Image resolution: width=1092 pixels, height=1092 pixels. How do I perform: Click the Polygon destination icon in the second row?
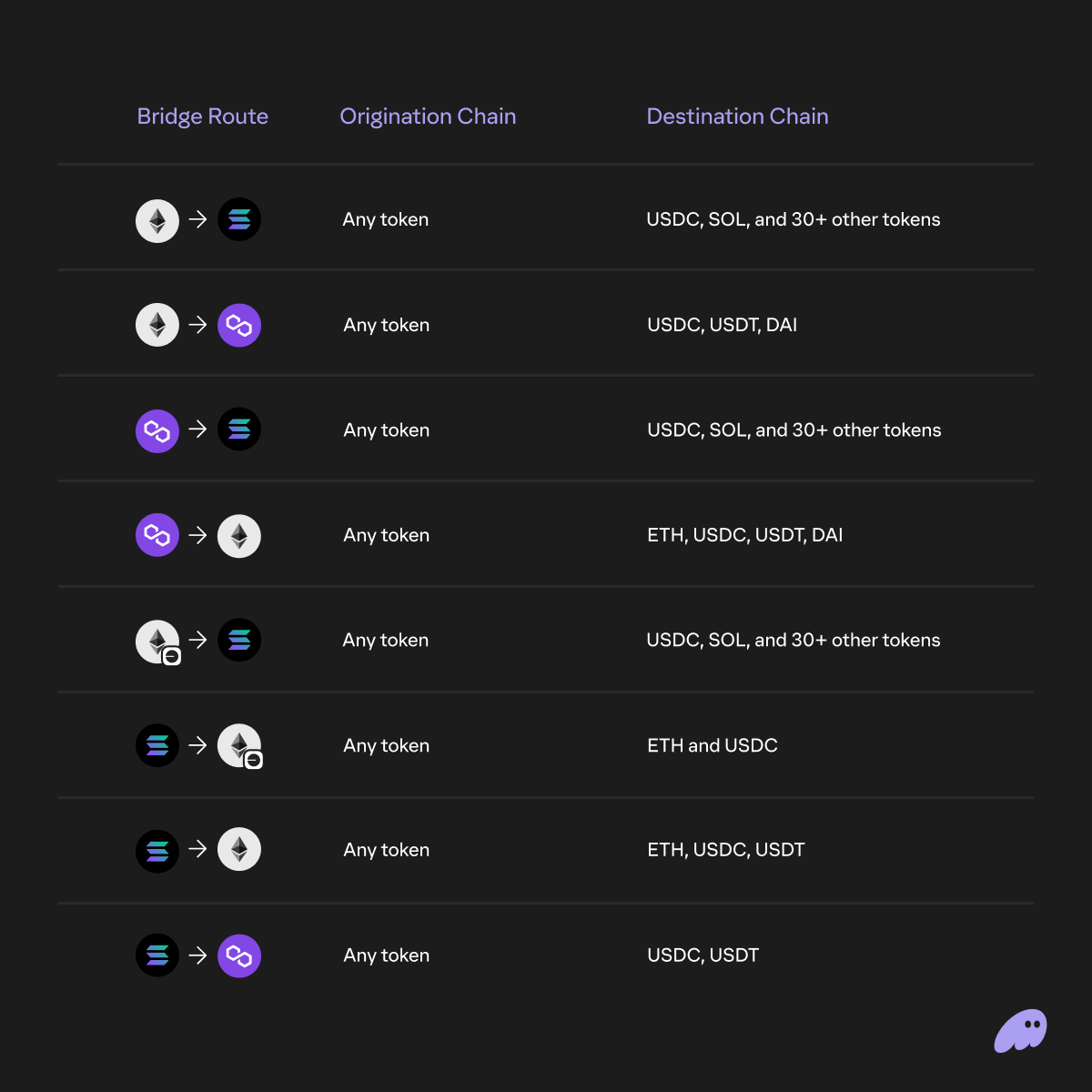point(239,325)
